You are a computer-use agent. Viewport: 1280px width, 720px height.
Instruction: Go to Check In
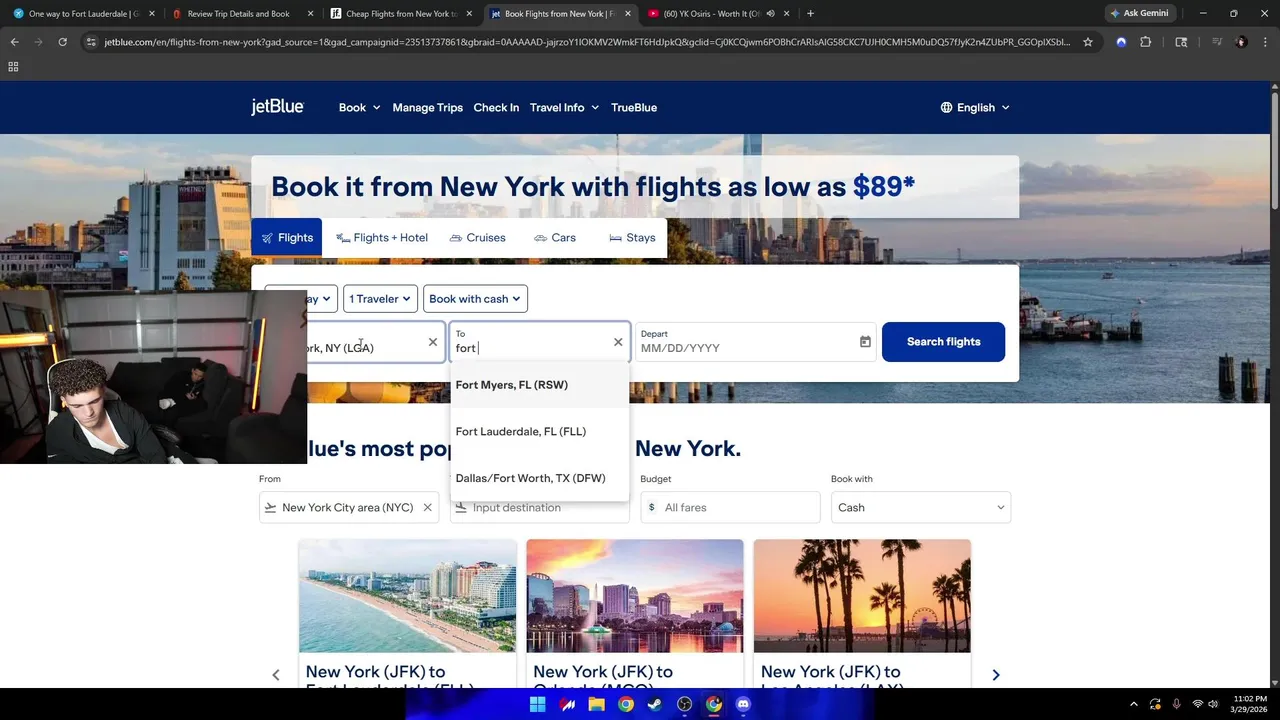(x=496, y=107)
